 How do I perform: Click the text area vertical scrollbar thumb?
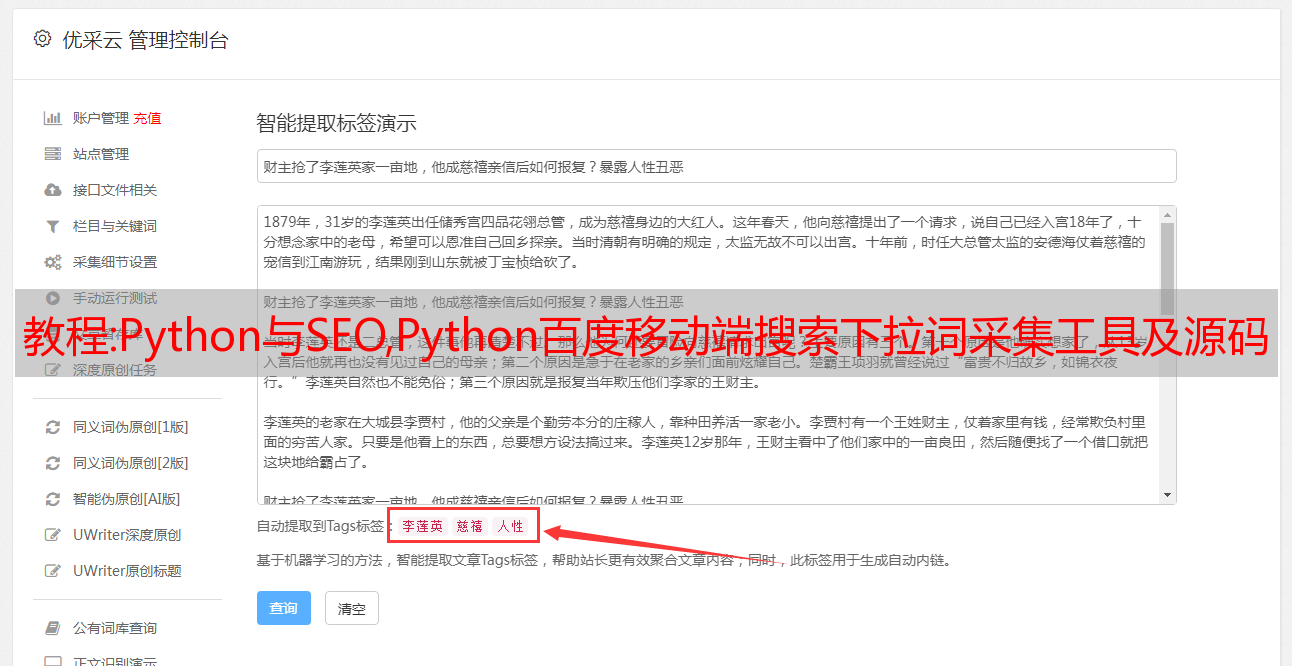pos(1167,270)
